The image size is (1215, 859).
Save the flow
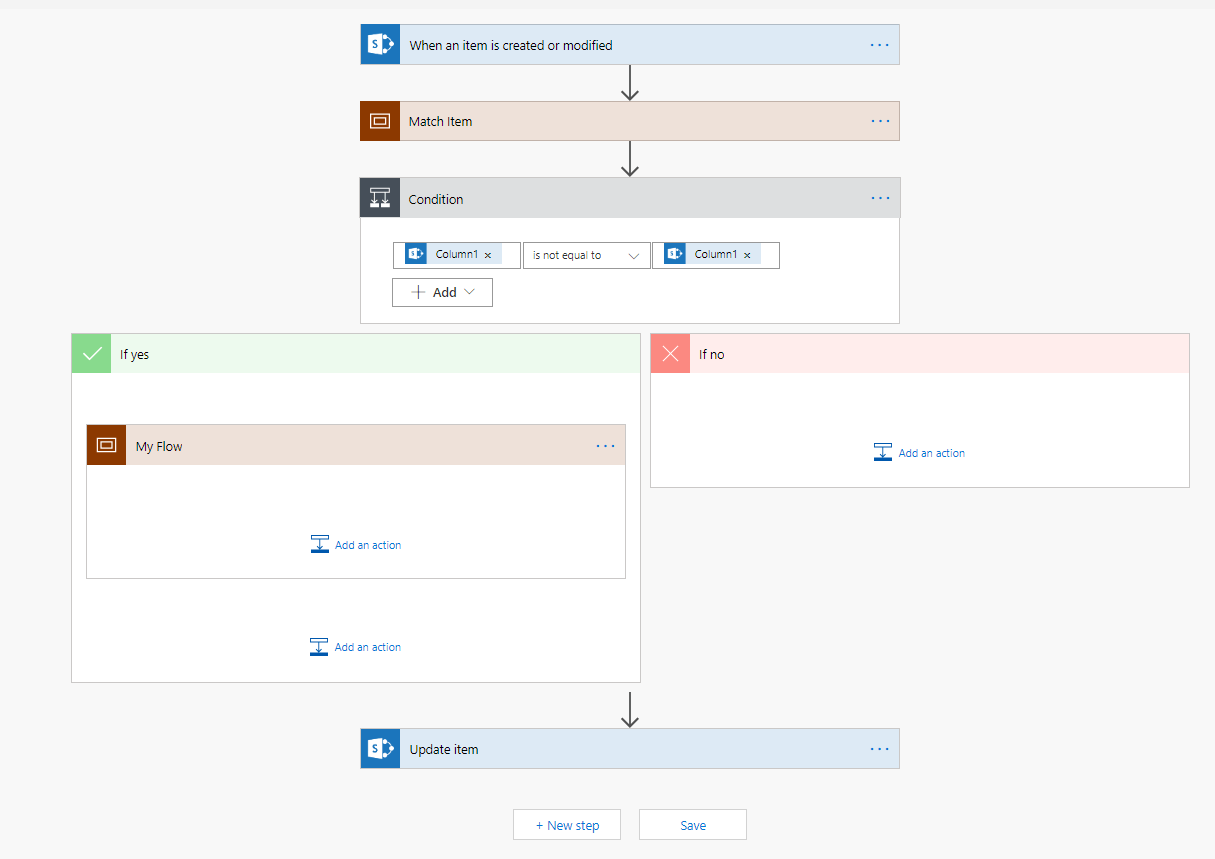(x=693, y=825)
